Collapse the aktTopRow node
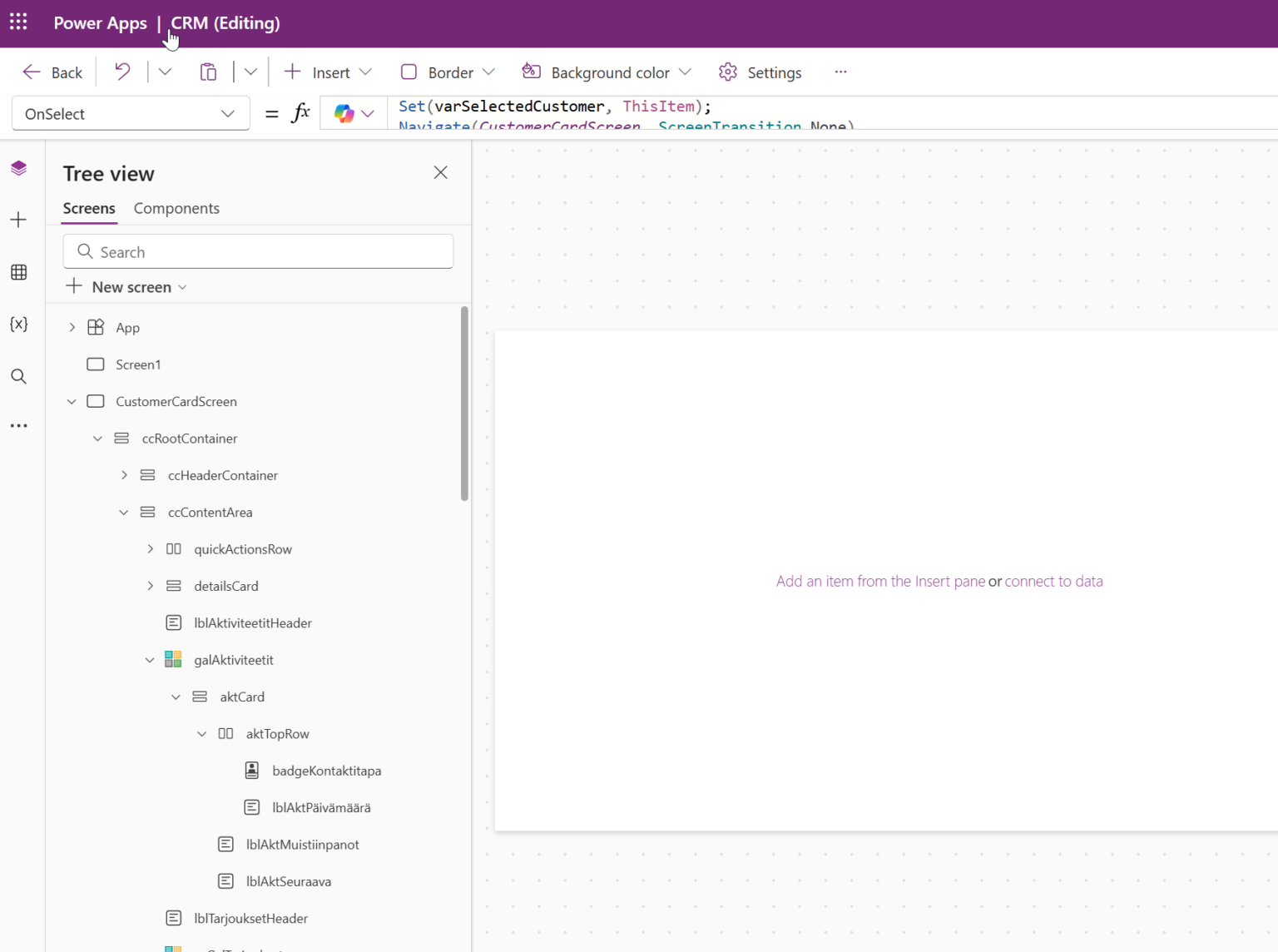1278x952 pixels. 202,734
